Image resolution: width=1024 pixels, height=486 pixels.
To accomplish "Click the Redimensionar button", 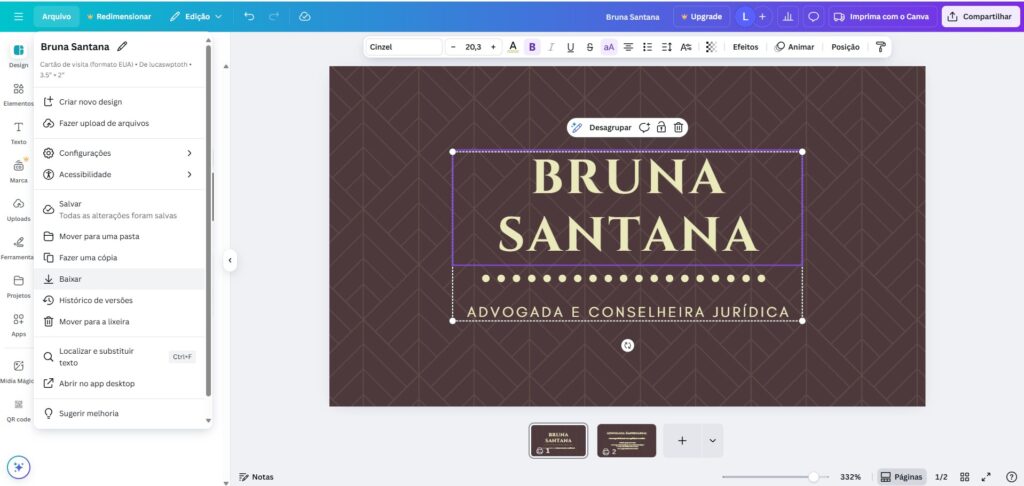I will tap(119, 16).
